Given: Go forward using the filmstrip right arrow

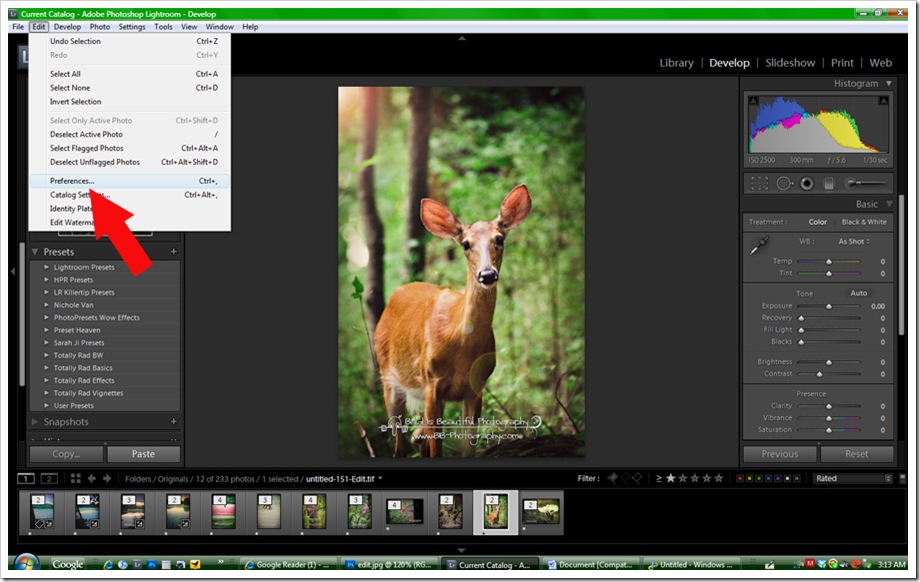Looking at the screenshot, I should [x=107, y=479].
